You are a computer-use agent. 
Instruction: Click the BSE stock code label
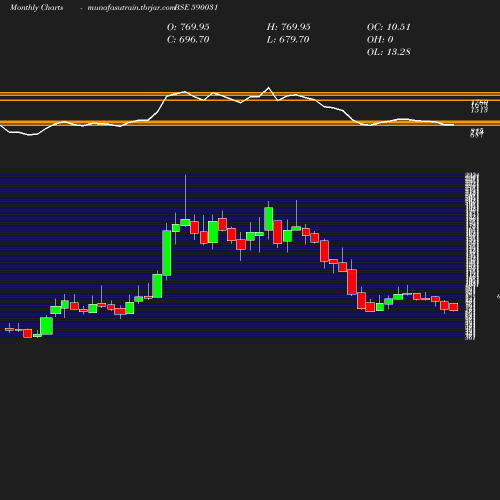196,7
